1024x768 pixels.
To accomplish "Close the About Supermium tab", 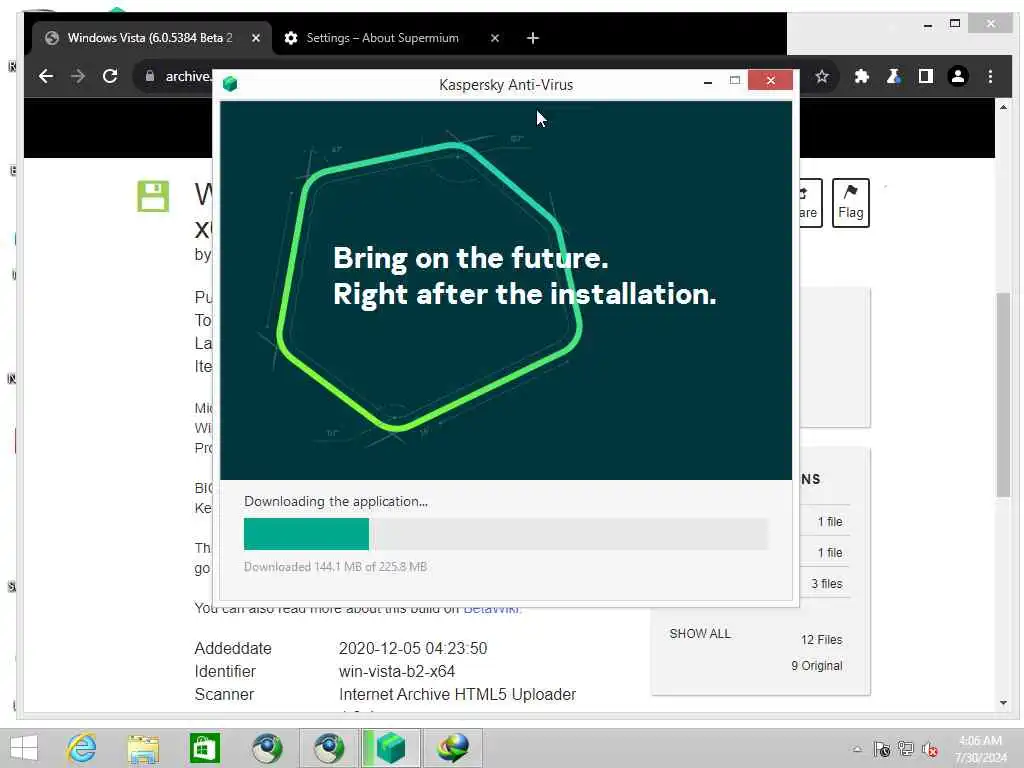I will pyautogui.click(x=494, y=39).
